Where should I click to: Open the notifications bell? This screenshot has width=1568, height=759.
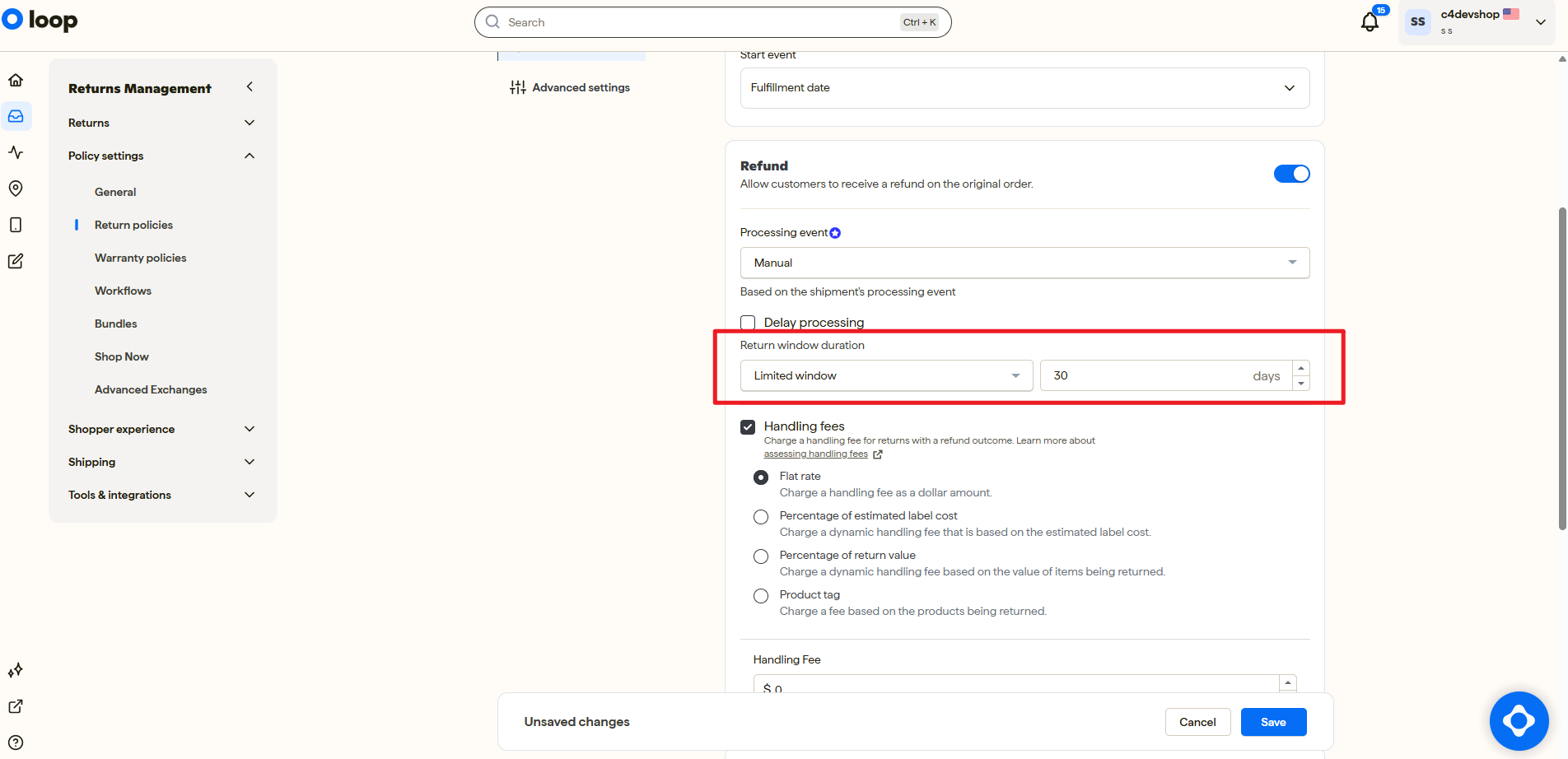click(x=1370, y=22)
